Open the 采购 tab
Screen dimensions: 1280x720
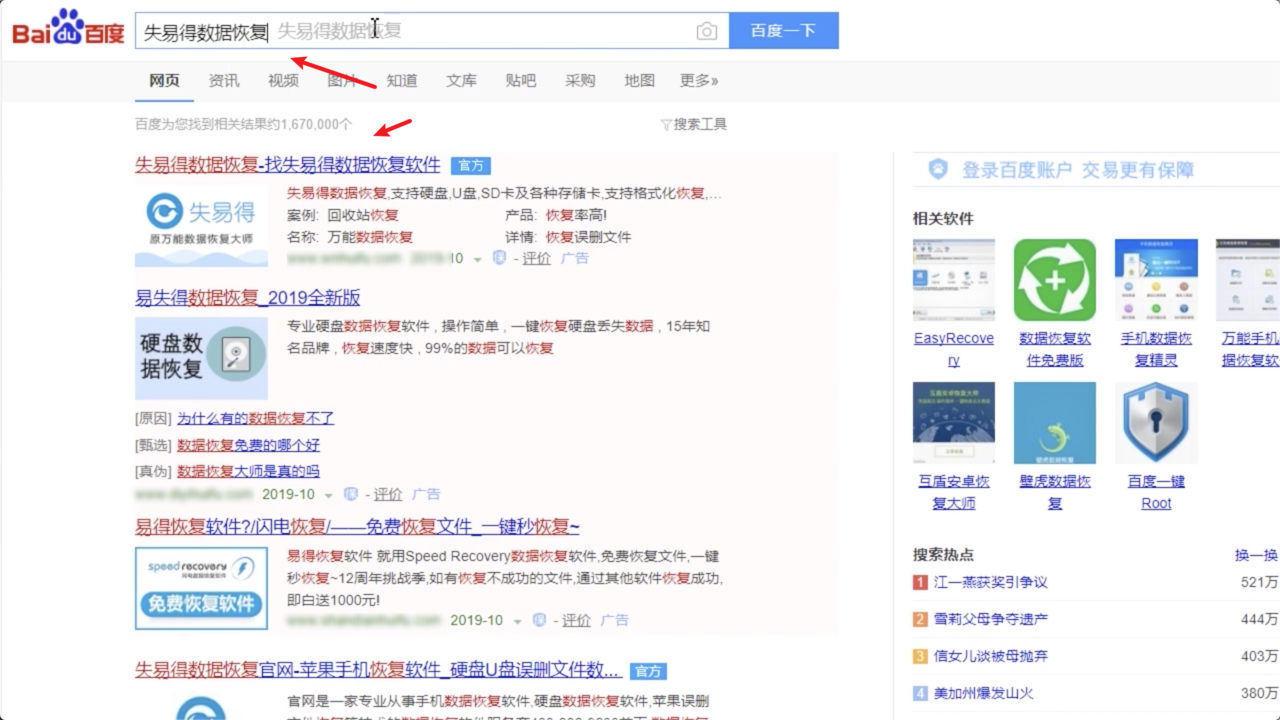click(x=580, y=81)
